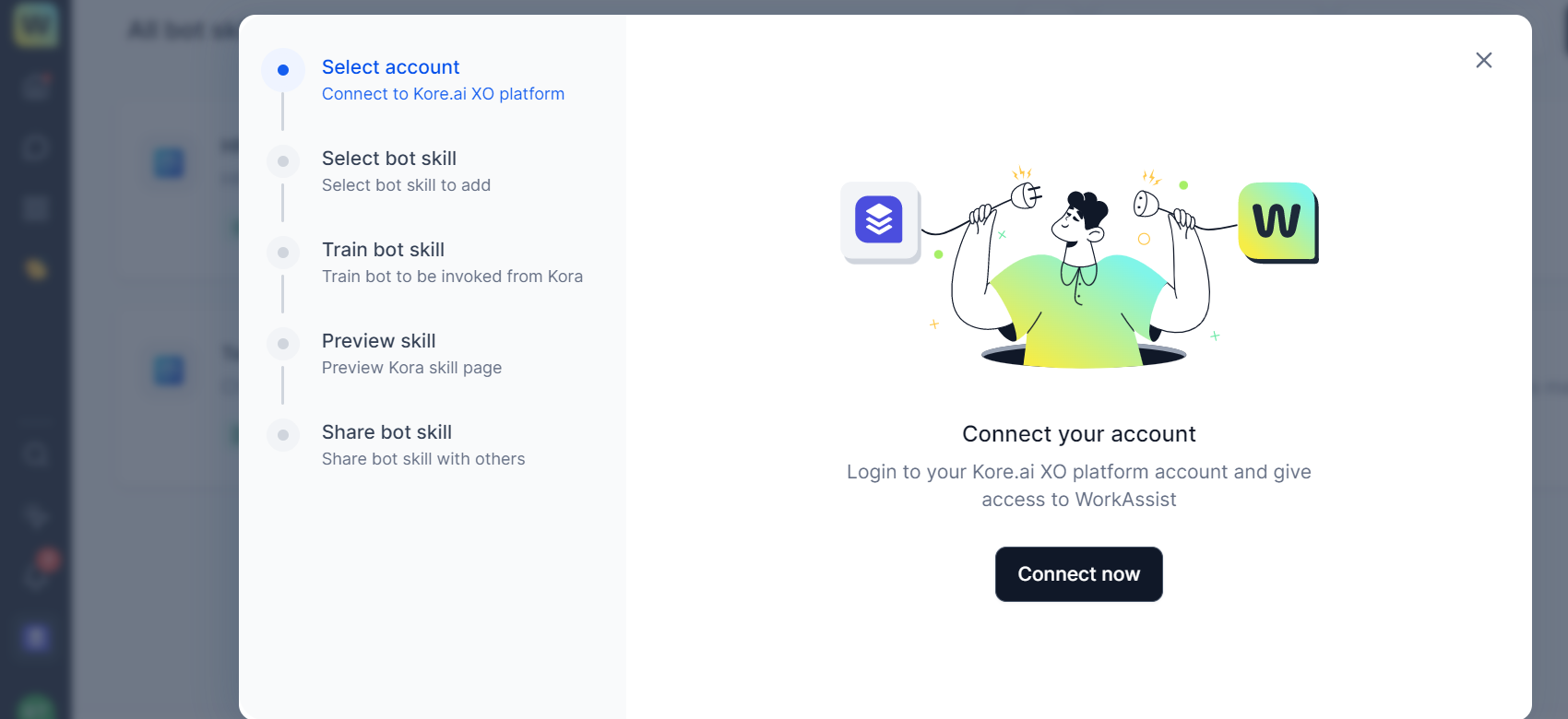Click the person holding plugs illustration

coord(1079,277)
